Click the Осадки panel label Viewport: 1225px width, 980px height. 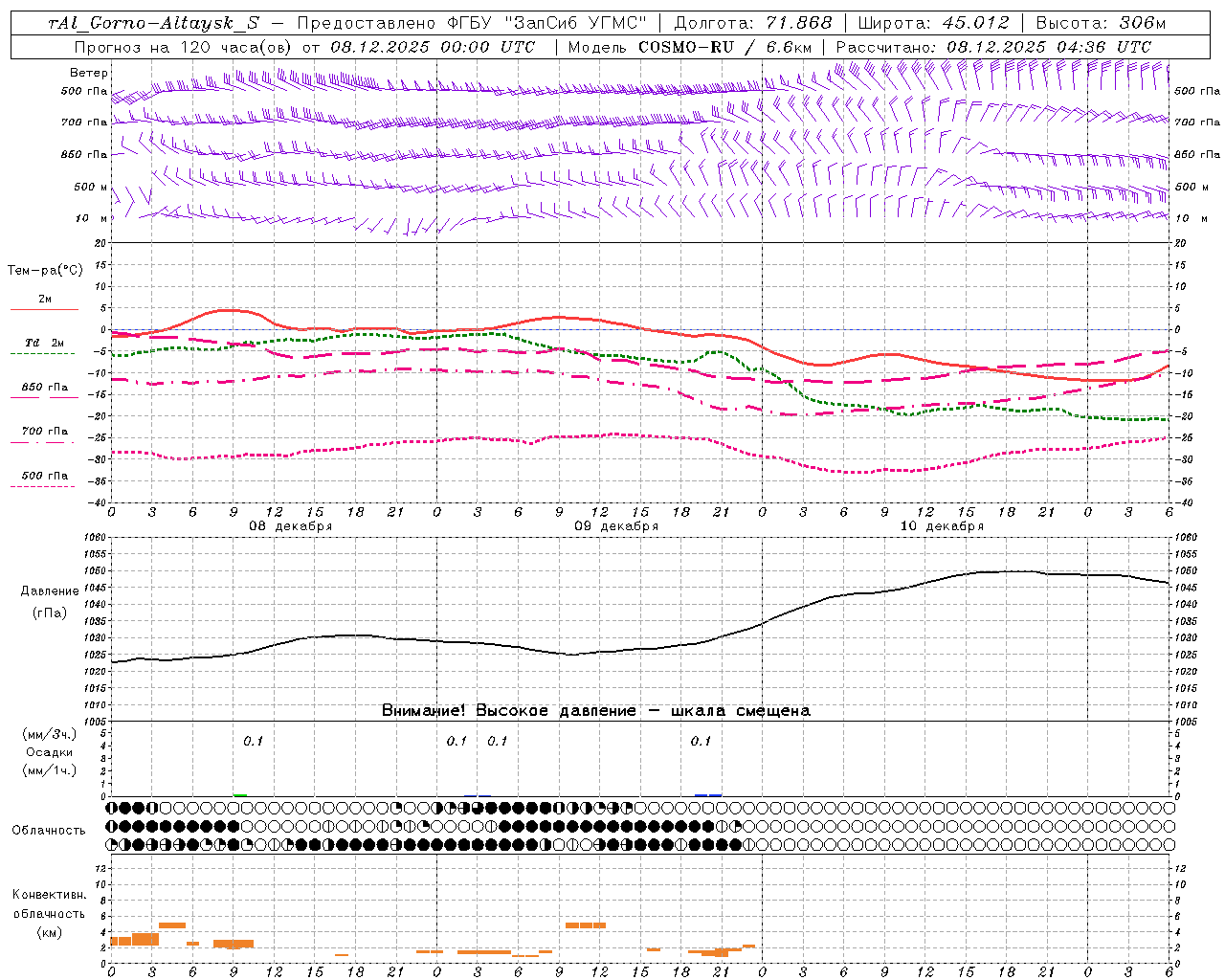[x=50, y=752]
